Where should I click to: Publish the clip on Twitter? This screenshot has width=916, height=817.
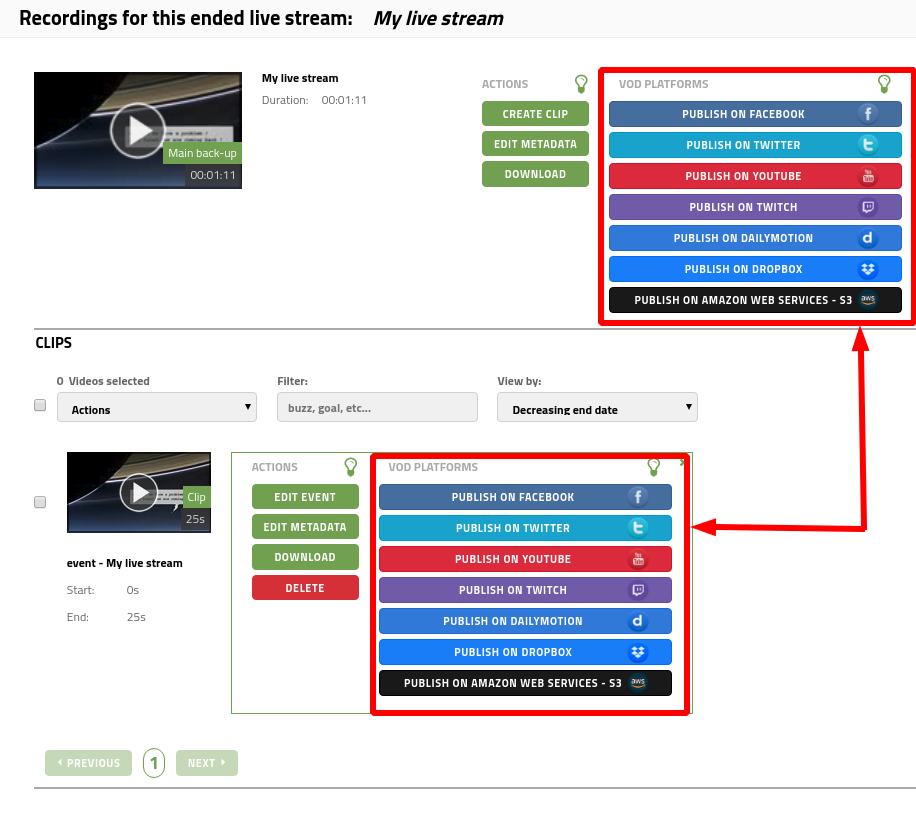point(525,528)
